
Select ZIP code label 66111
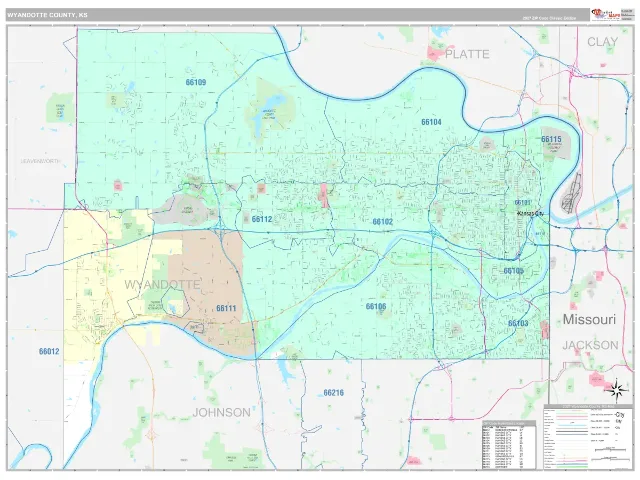[226, 308]
